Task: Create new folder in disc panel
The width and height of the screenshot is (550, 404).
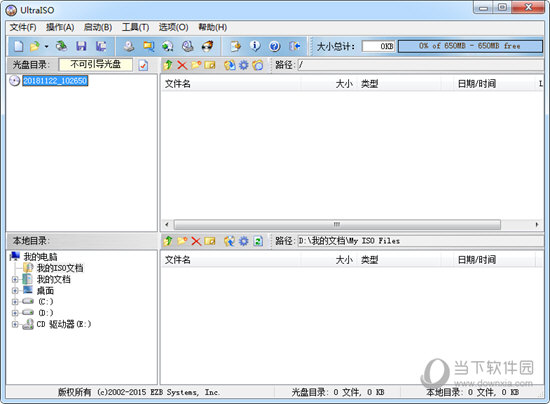Action: pos(196,65)
